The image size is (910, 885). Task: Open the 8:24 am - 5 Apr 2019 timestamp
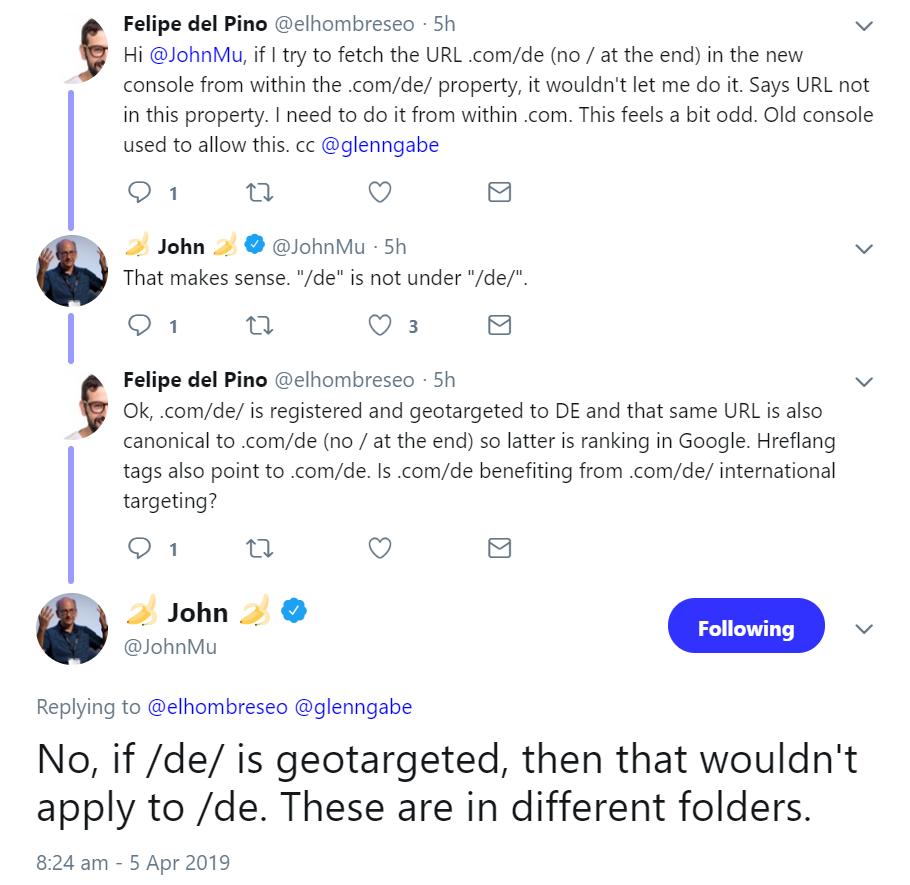(133, 862)
